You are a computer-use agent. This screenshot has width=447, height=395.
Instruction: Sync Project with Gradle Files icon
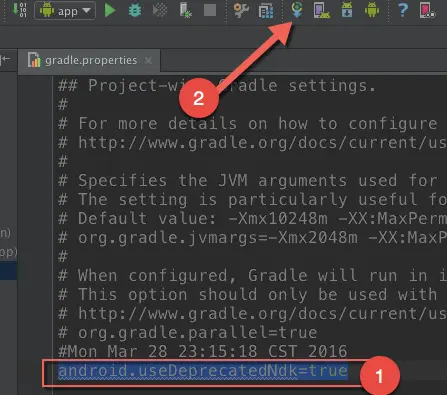pos(297,10)
